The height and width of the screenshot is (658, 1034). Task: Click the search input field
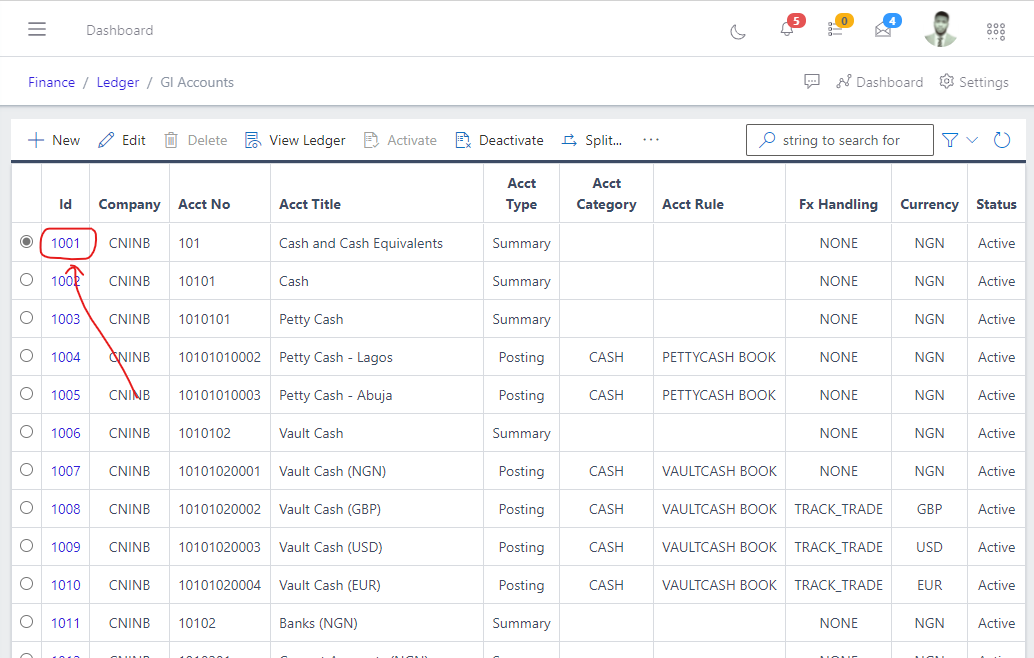850,140
